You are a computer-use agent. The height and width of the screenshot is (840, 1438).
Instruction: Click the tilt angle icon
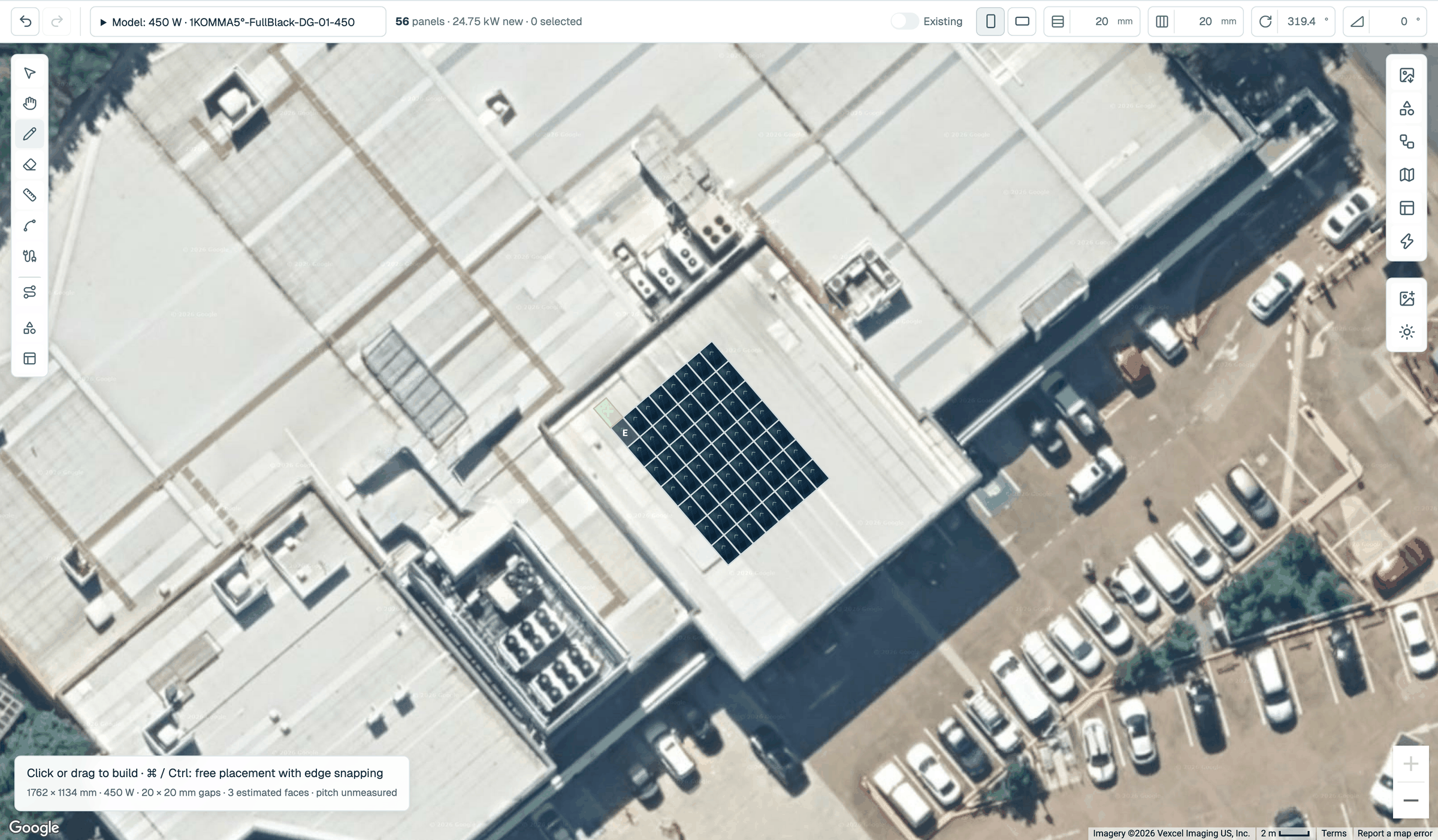1357,22
